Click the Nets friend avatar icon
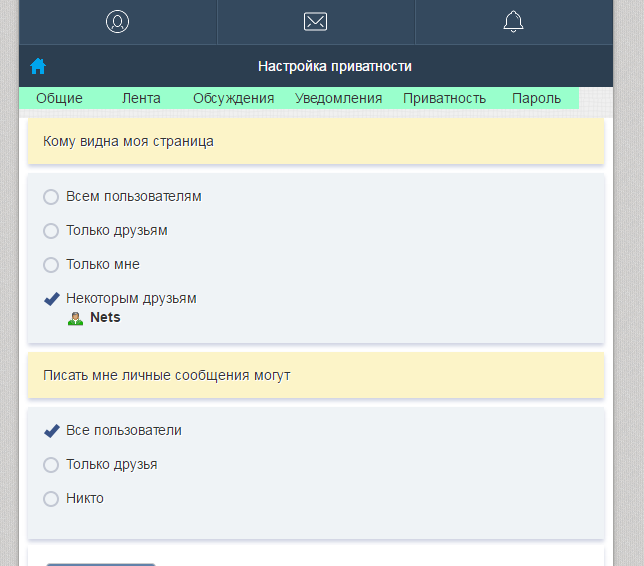This screenshot has width=644, height=566. 75,318
